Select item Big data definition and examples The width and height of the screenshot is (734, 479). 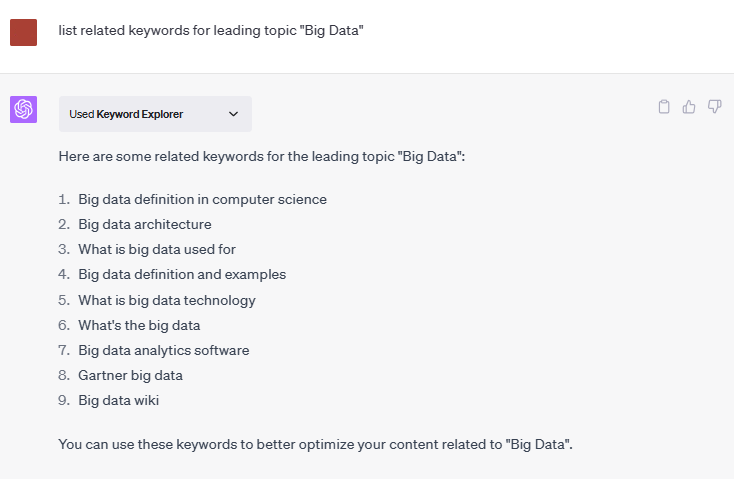tap(182, 274)
